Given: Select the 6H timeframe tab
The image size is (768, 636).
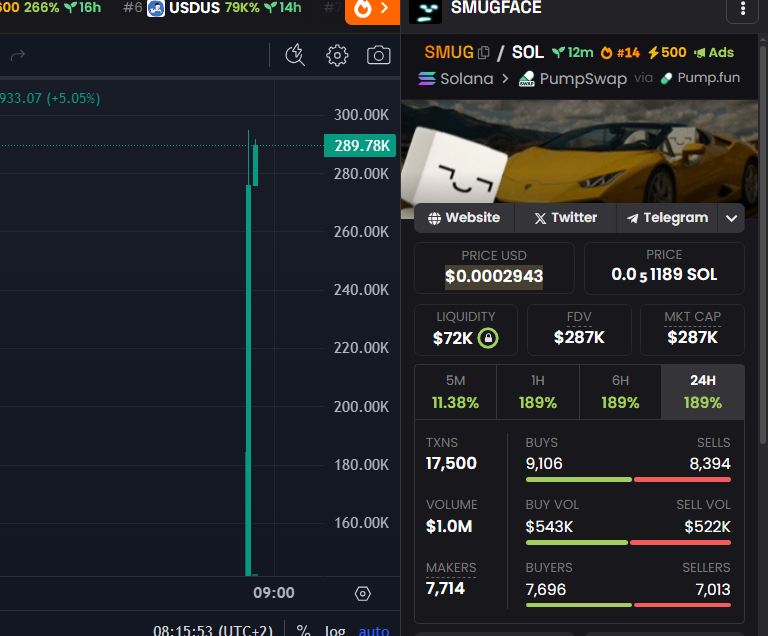Looking at the screenshot, I should (620, 392).
